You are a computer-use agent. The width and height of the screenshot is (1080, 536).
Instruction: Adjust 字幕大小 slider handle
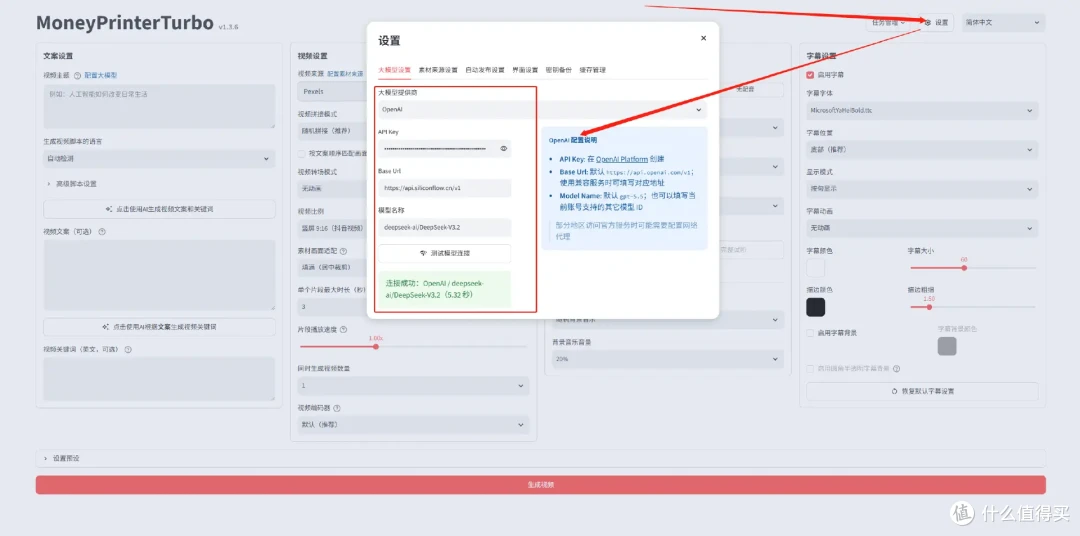(x=964, y=267)
